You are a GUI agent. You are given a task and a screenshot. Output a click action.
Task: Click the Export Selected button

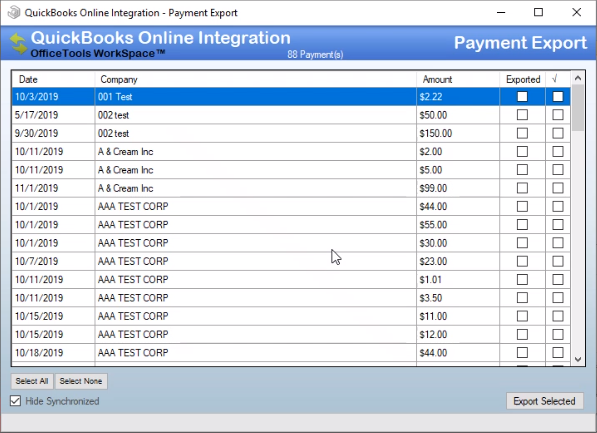coord(544,401)
